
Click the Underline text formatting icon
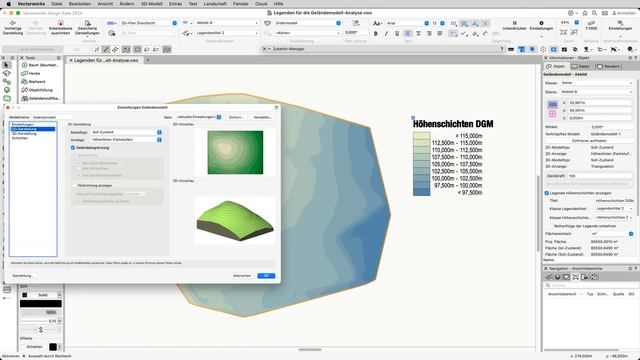pos(396,33)
